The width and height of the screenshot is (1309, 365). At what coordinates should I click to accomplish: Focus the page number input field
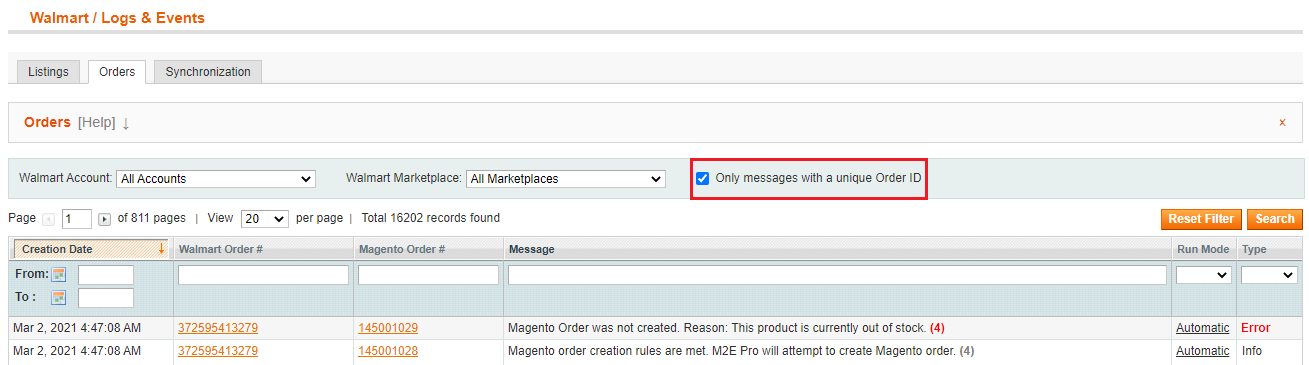click(x=77, y=219)
